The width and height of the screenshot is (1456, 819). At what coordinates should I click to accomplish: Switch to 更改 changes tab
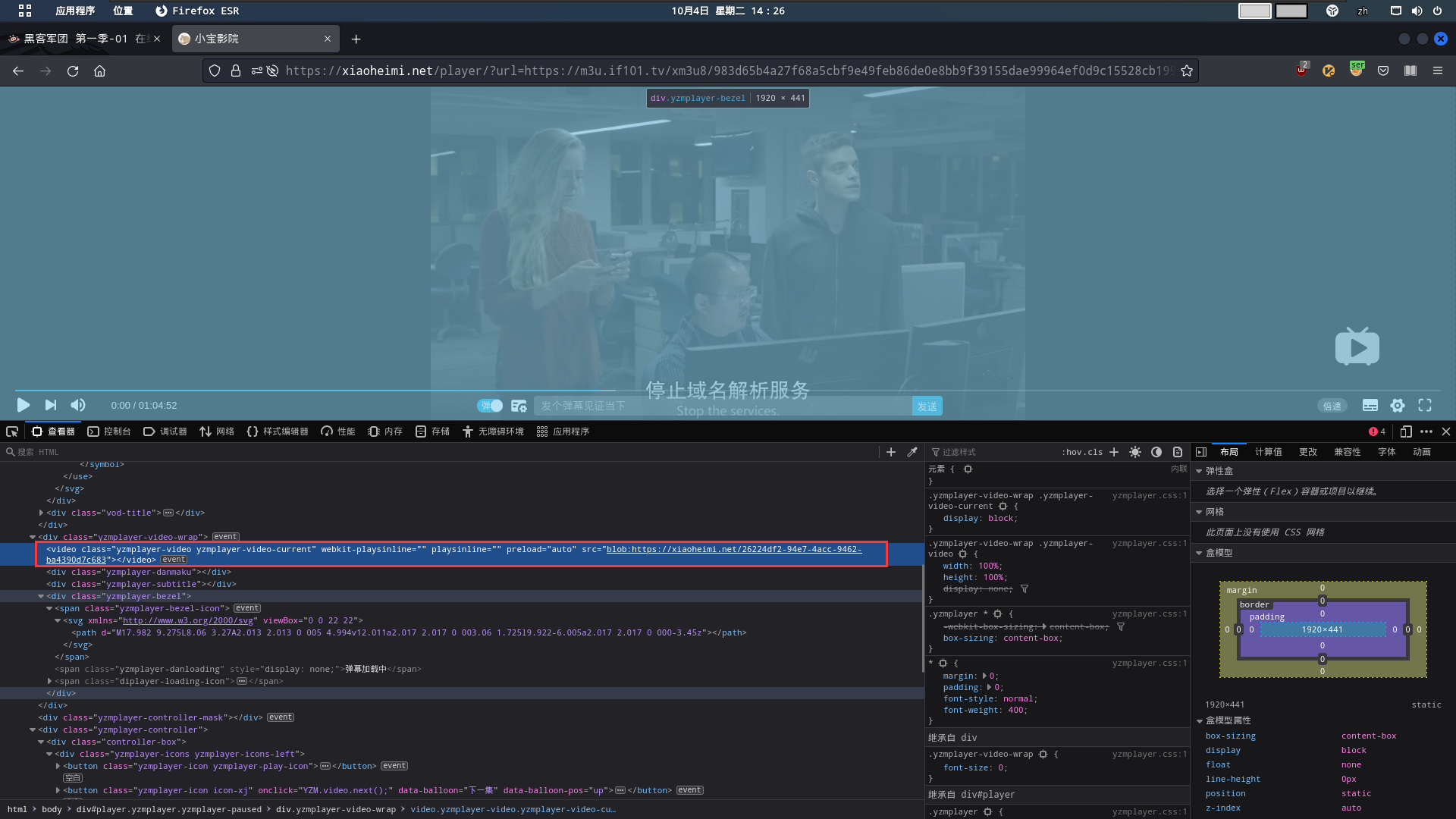pos(1308,452)
